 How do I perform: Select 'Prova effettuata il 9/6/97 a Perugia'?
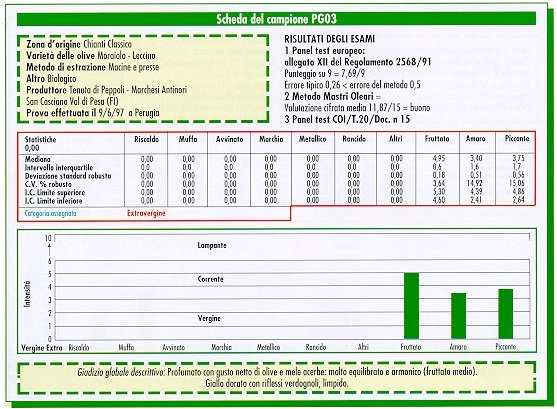tap(93, 113)
